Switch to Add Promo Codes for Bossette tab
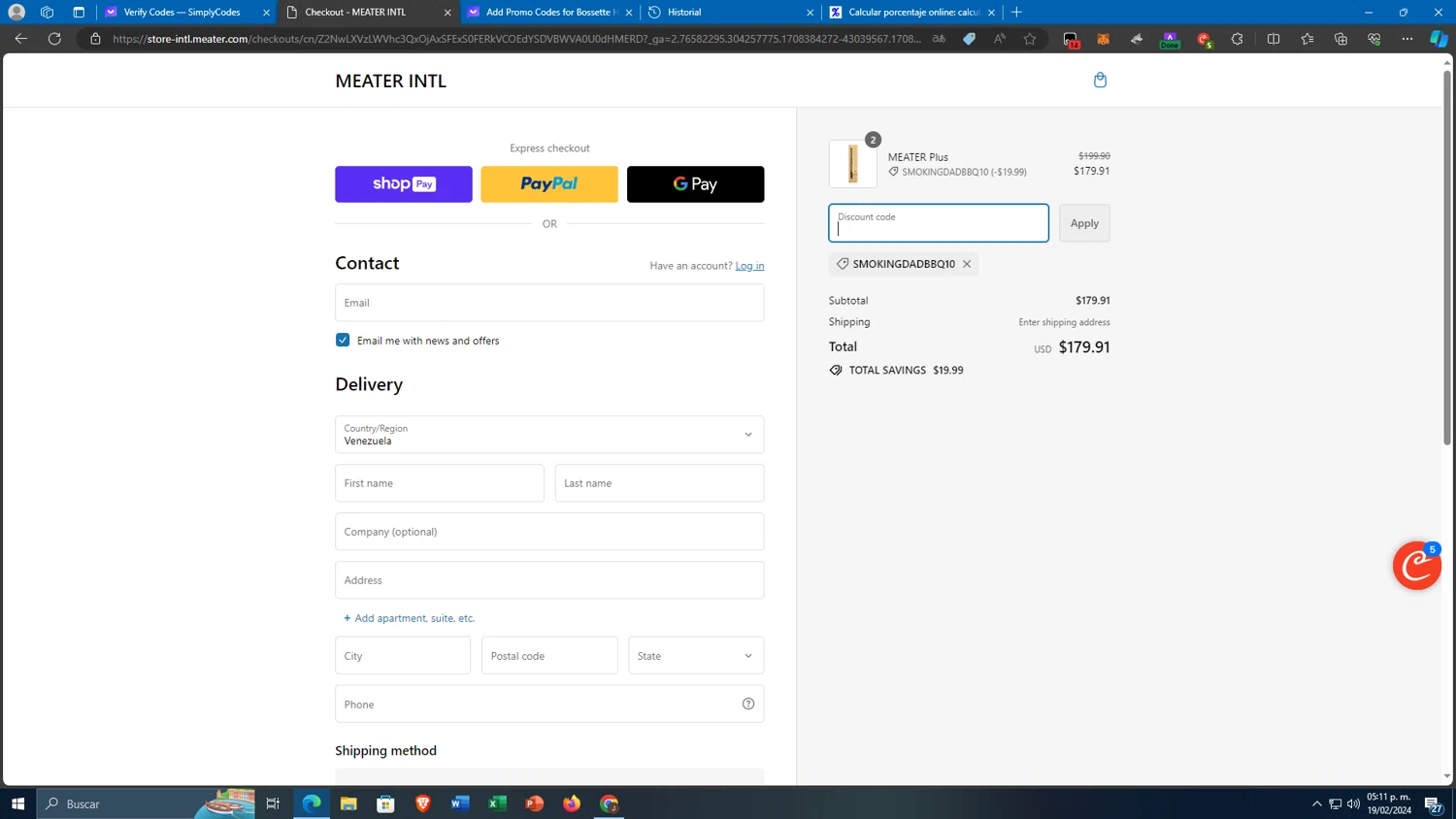The width and height of the screenshot is (1456, 819). pyautogui.click(x=550, y=13)
